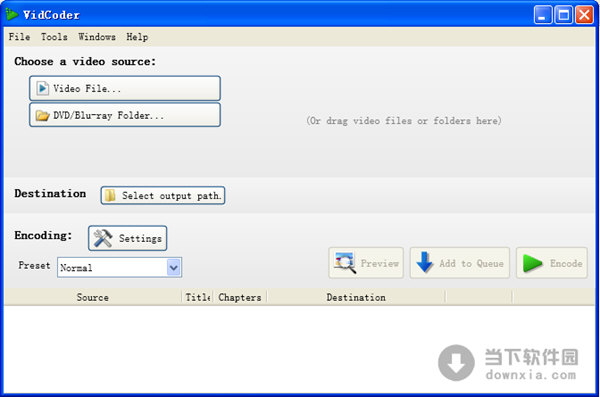This screenshot has height=397, width=600.
Task: Click the Chapters column header
Action: (x=240, y=297)
